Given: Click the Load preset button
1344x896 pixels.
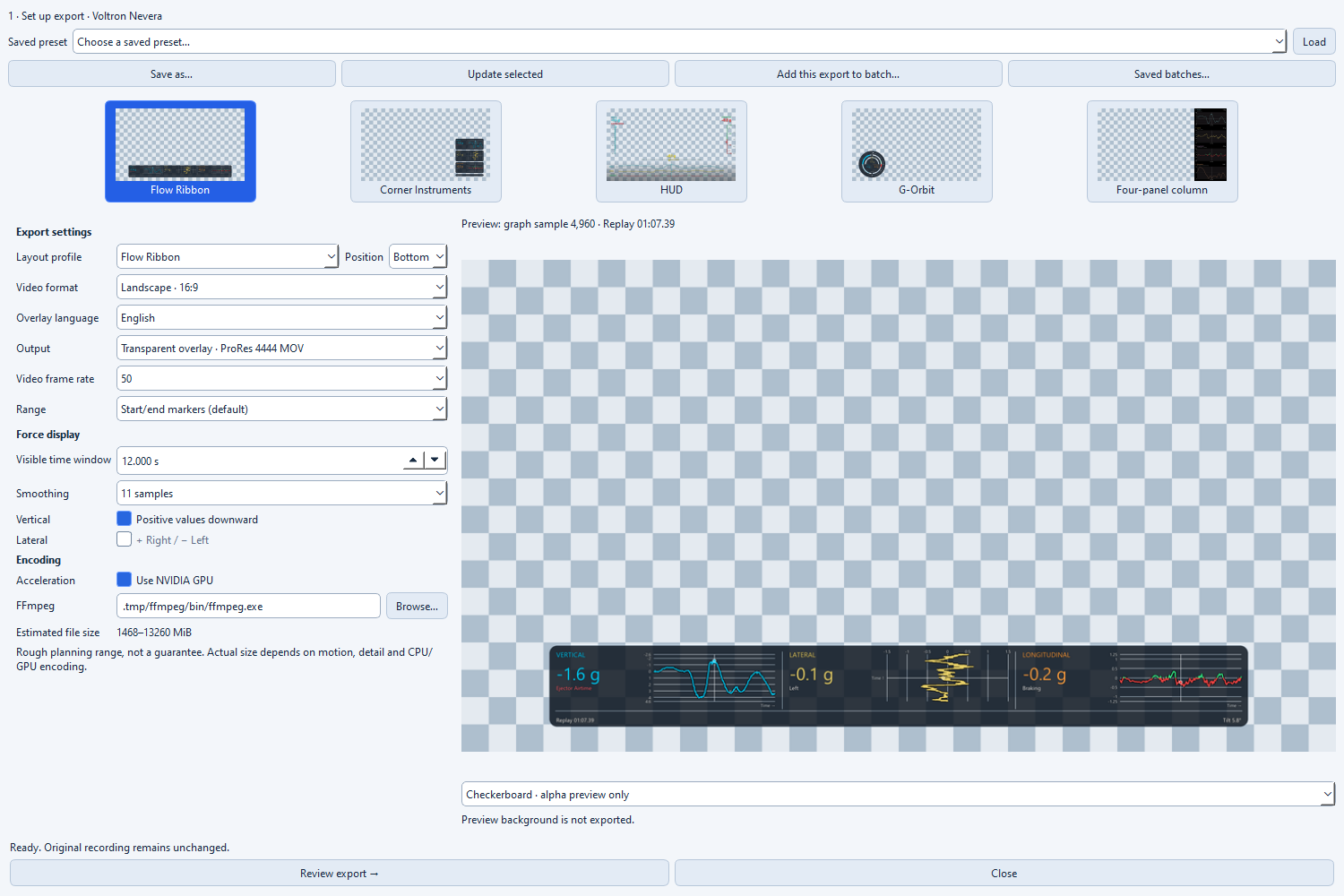Looking at the screenshot, I should (1314, 42).
